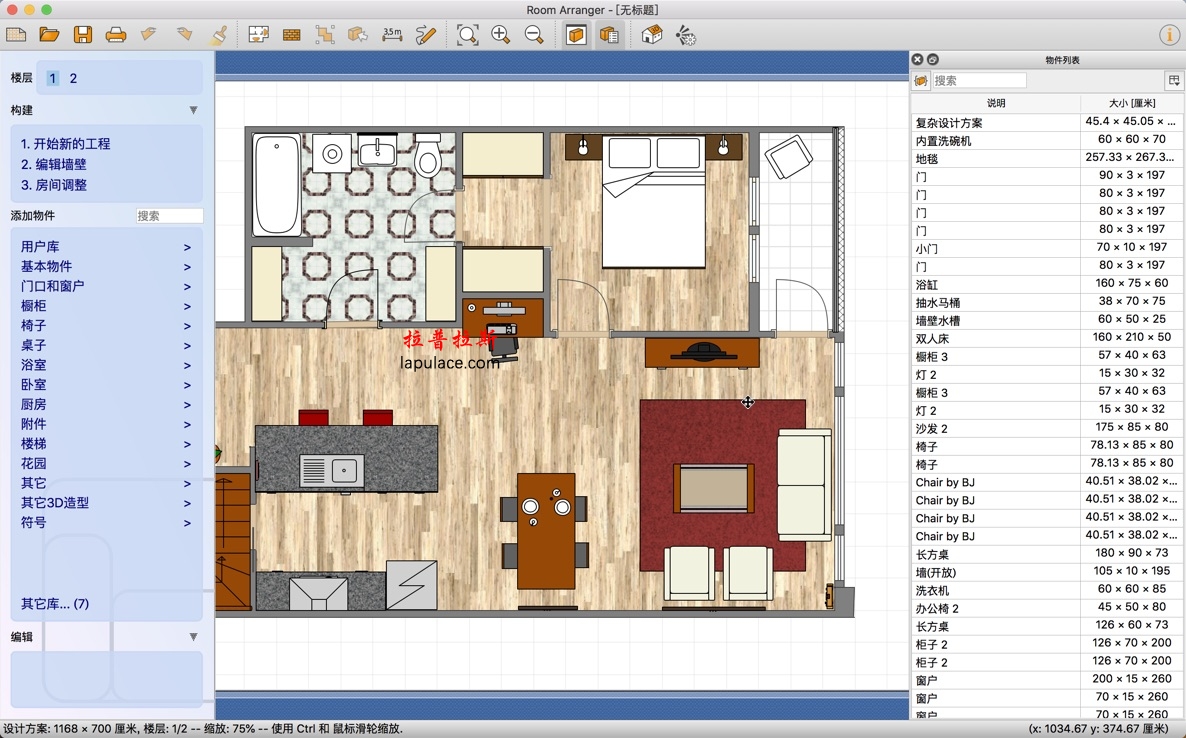The width and height of the screenshot is (1186, 738).
Task: Open a project file using folder icon
Action: (49, 35)
